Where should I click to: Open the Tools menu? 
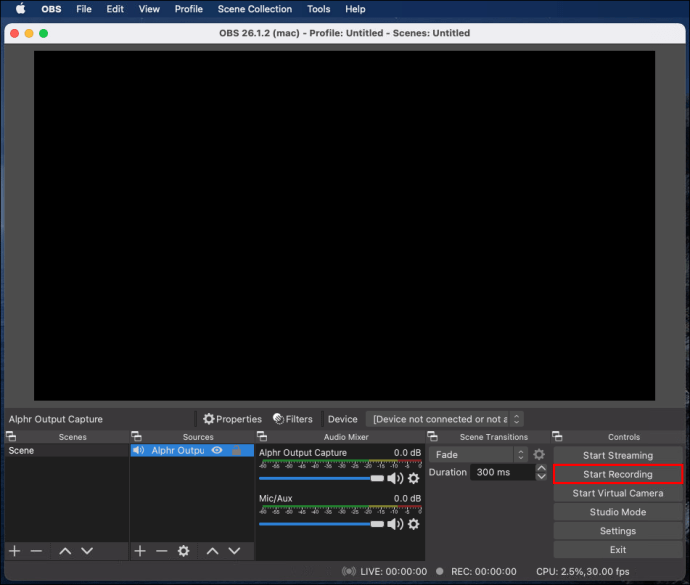pyautogui.click(x=319, y=9)
